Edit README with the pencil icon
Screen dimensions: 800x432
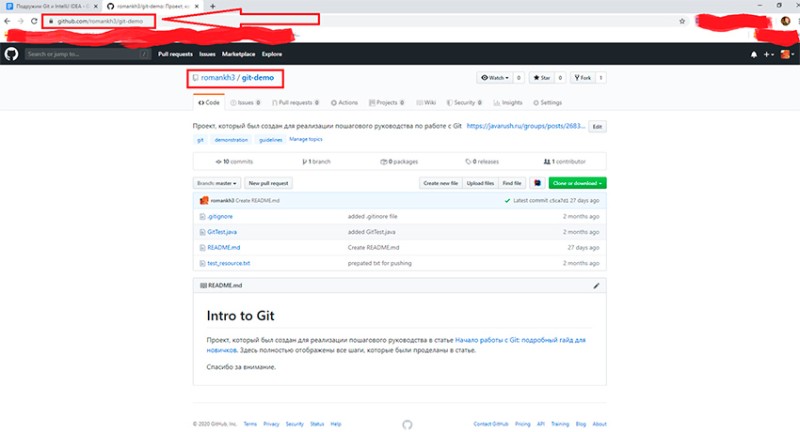tap(596, 286)
